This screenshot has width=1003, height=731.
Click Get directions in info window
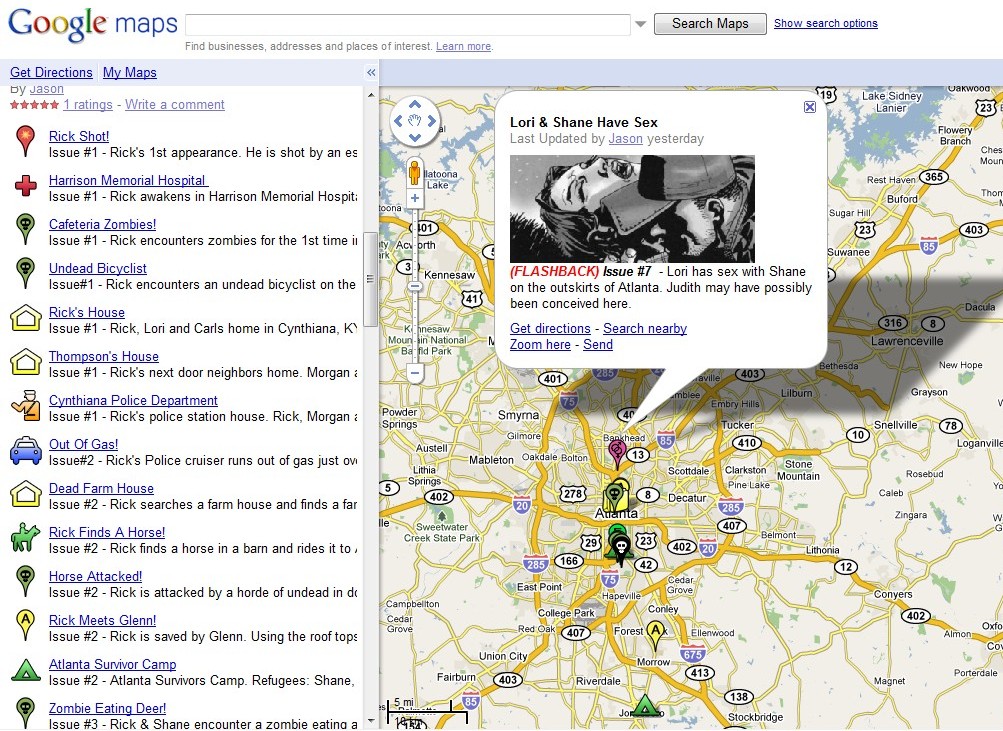[550, 328]
